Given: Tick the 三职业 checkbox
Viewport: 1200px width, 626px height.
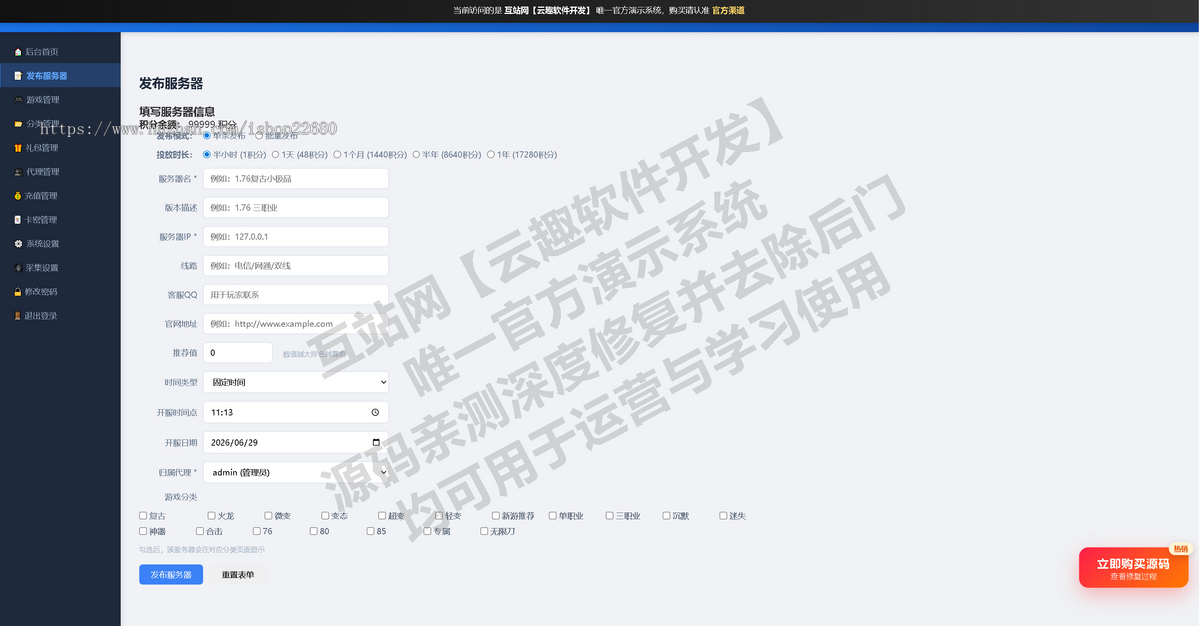Looking at the screenshot, I should pyautogui.click(x=610, y=516).
